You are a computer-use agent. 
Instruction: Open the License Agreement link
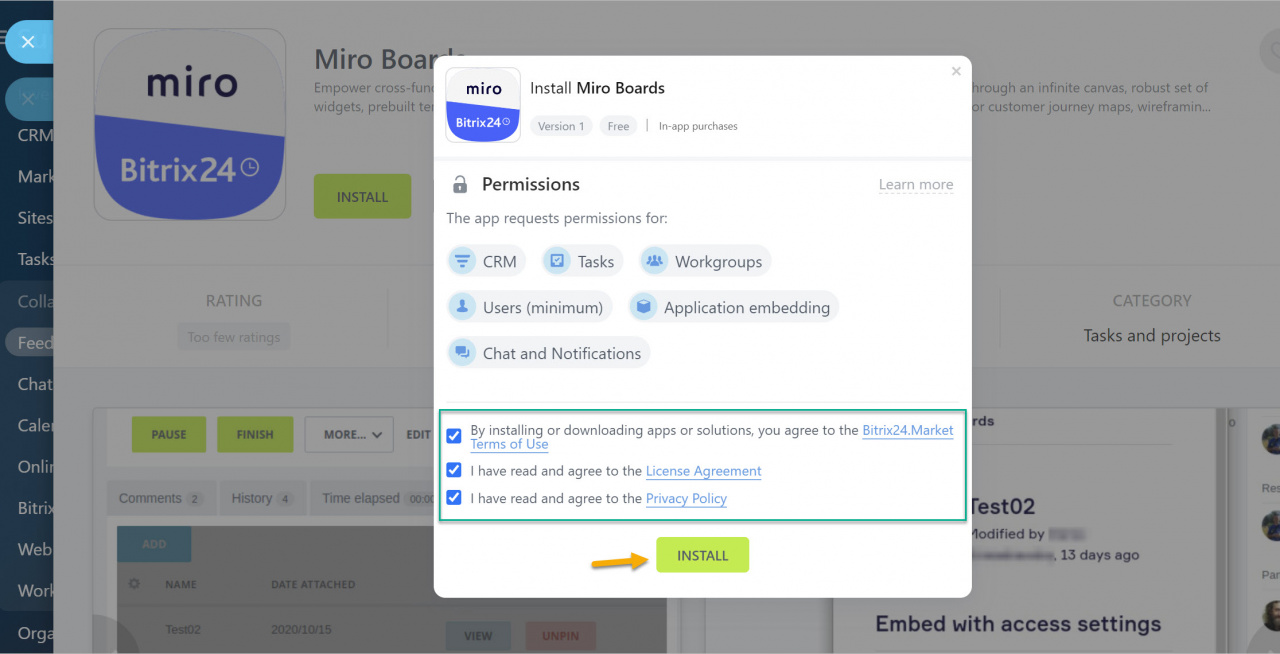[x=704, y=471]
